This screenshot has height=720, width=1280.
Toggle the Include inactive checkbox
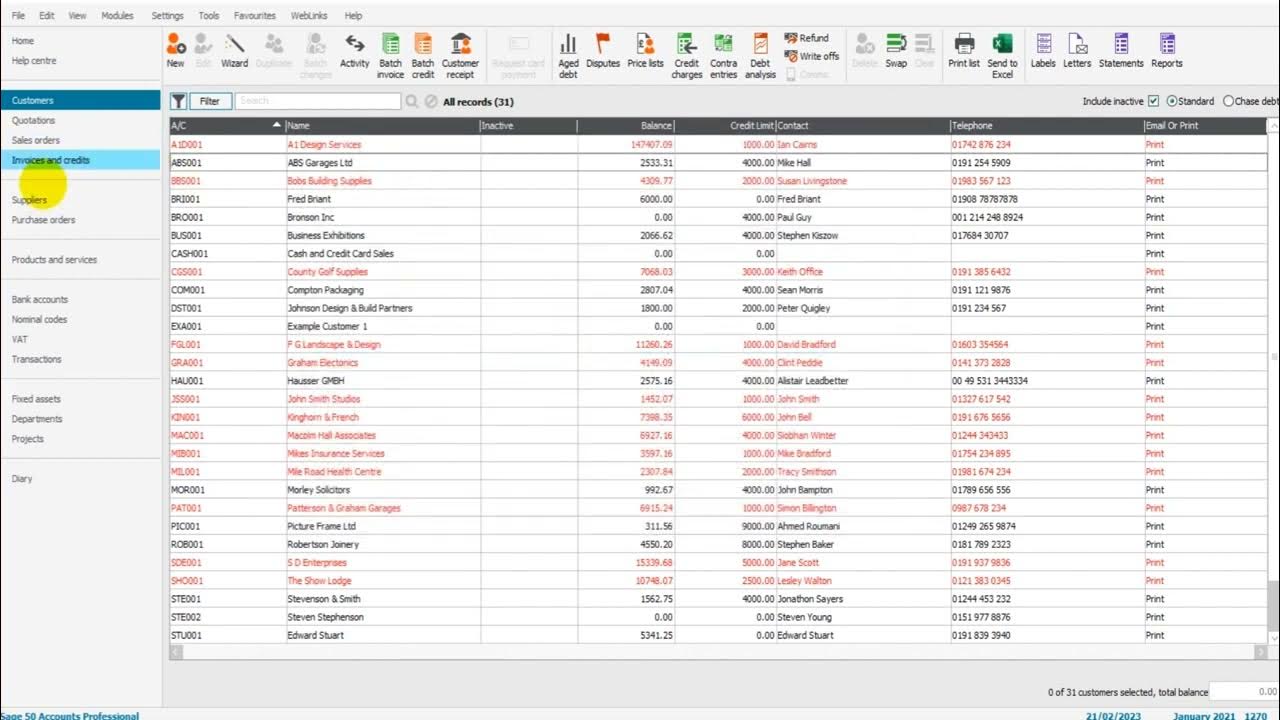pyautogui.click(x=1154, y=101)
